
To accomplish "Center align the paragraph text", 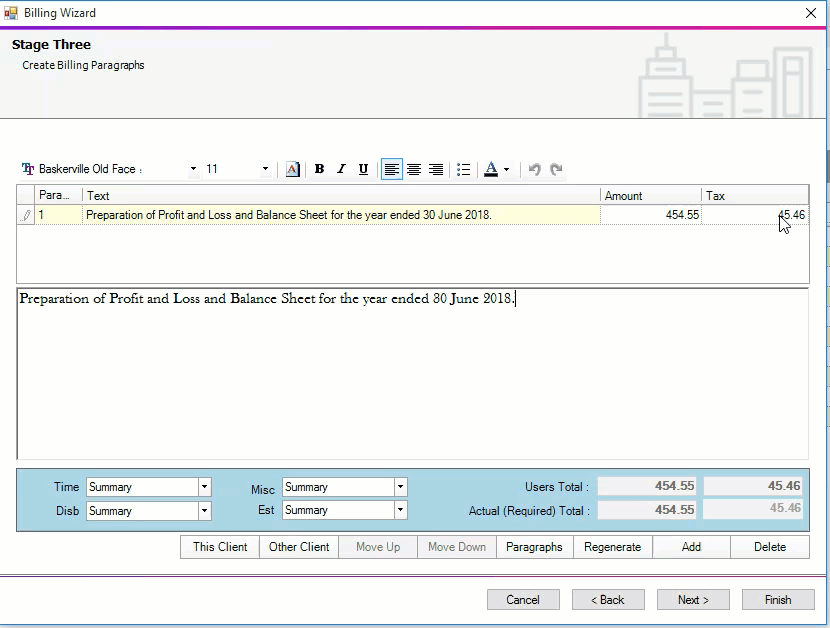I will 414,169.
